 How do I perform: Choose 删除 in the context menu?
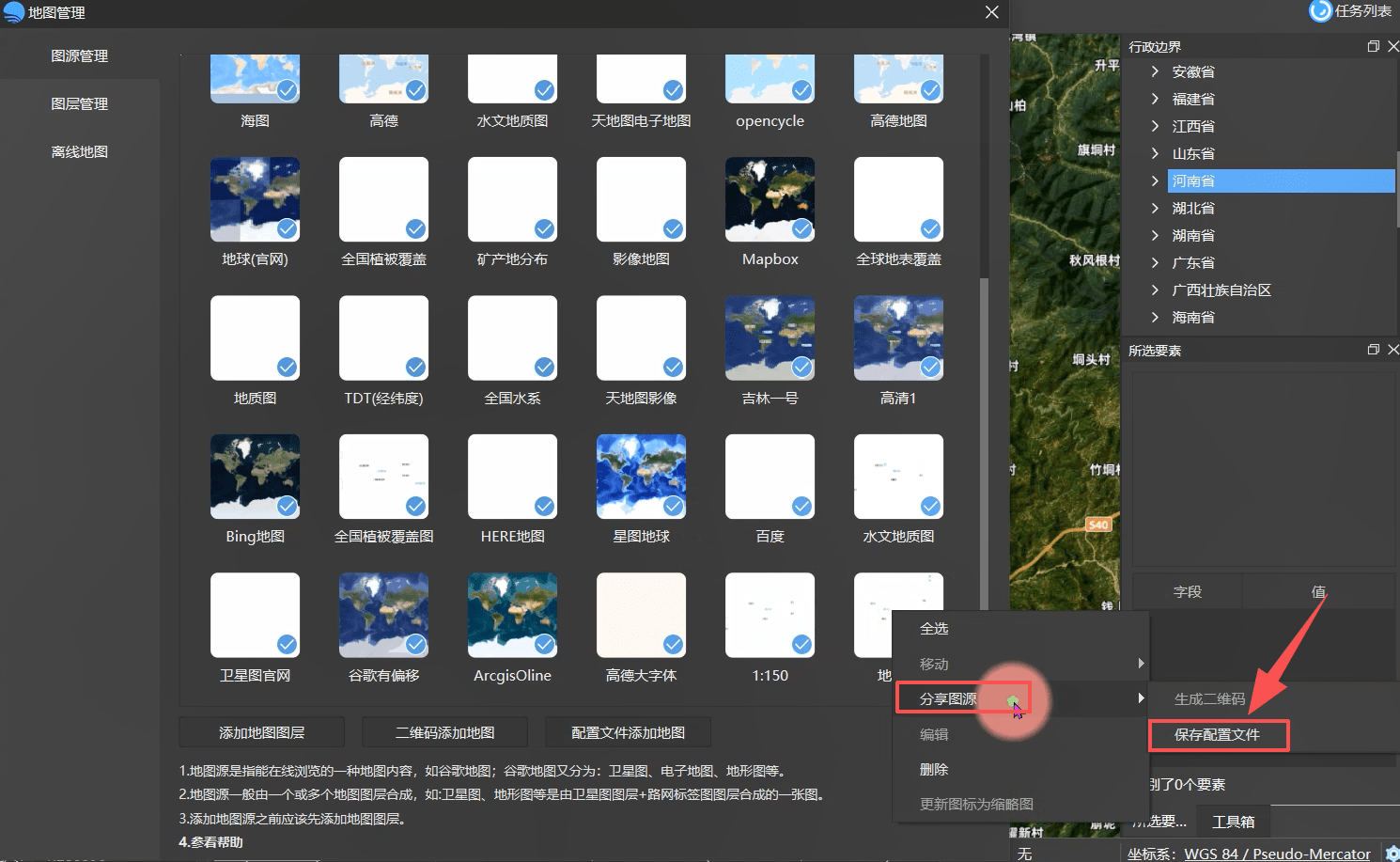coord(1020,769)
